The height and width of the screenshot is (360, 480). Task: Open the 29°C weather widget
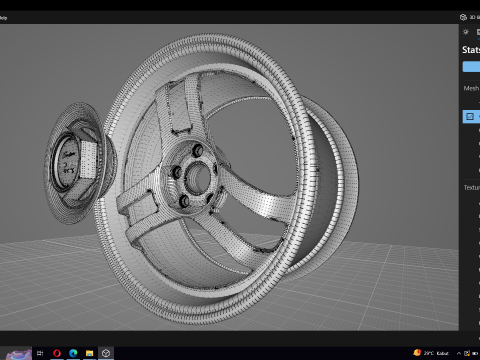(x=431, y=353)
